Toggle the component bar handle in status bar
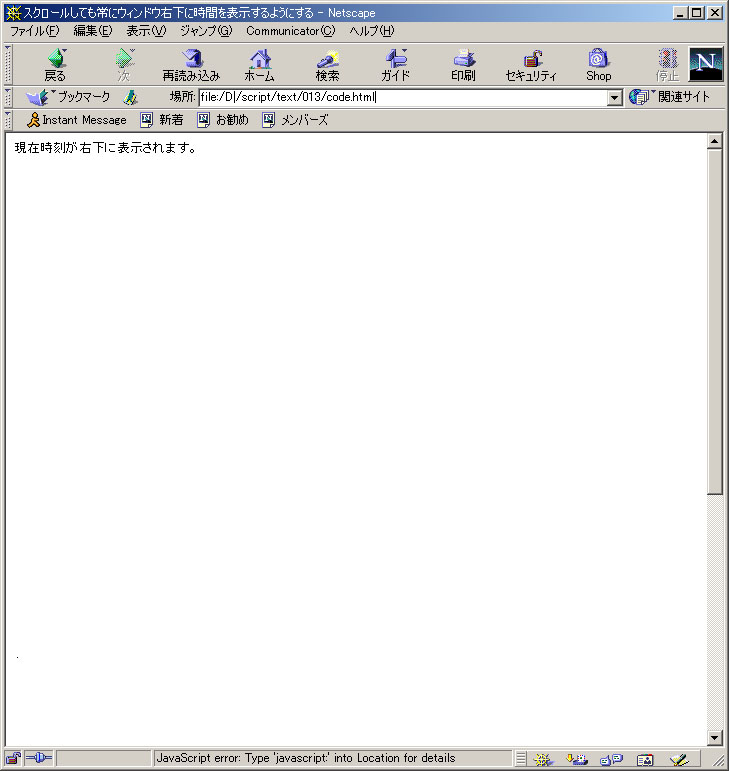This screenshot has height=771, width=729. pyautogui.click(x=521, y=759)
